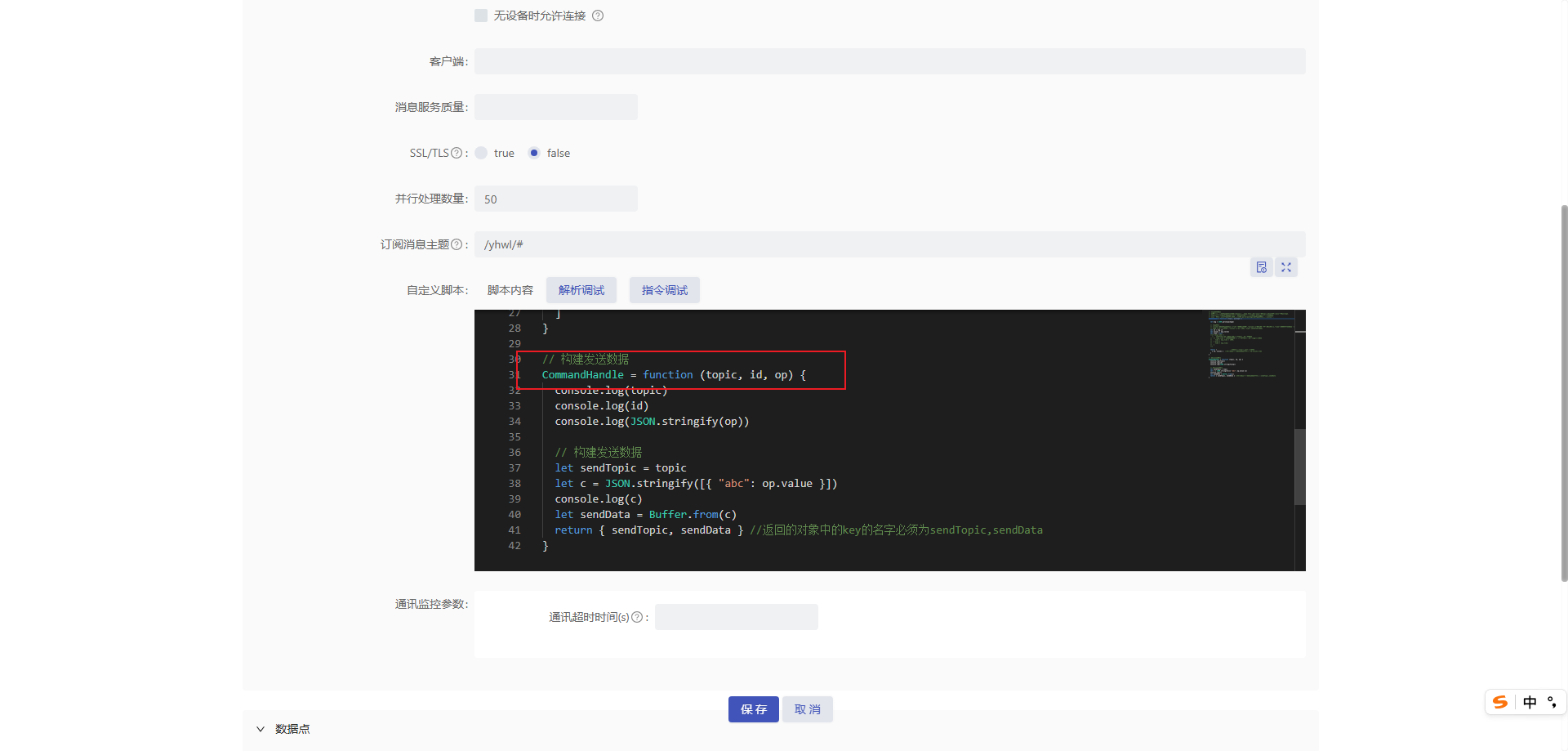Select the SSL/TLS false radio option
The image size is (1568, 751).
coord(534,153)
